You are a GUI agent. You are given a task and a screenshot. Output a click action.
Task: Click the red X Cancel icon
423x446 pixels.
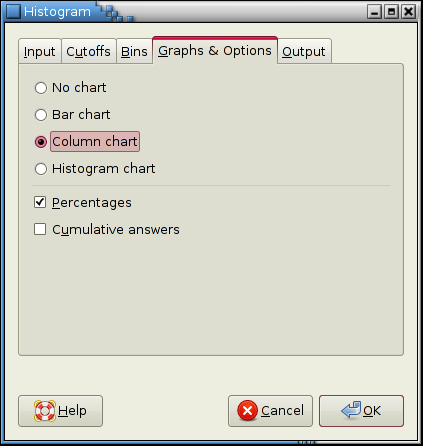(x=247, y=410)
